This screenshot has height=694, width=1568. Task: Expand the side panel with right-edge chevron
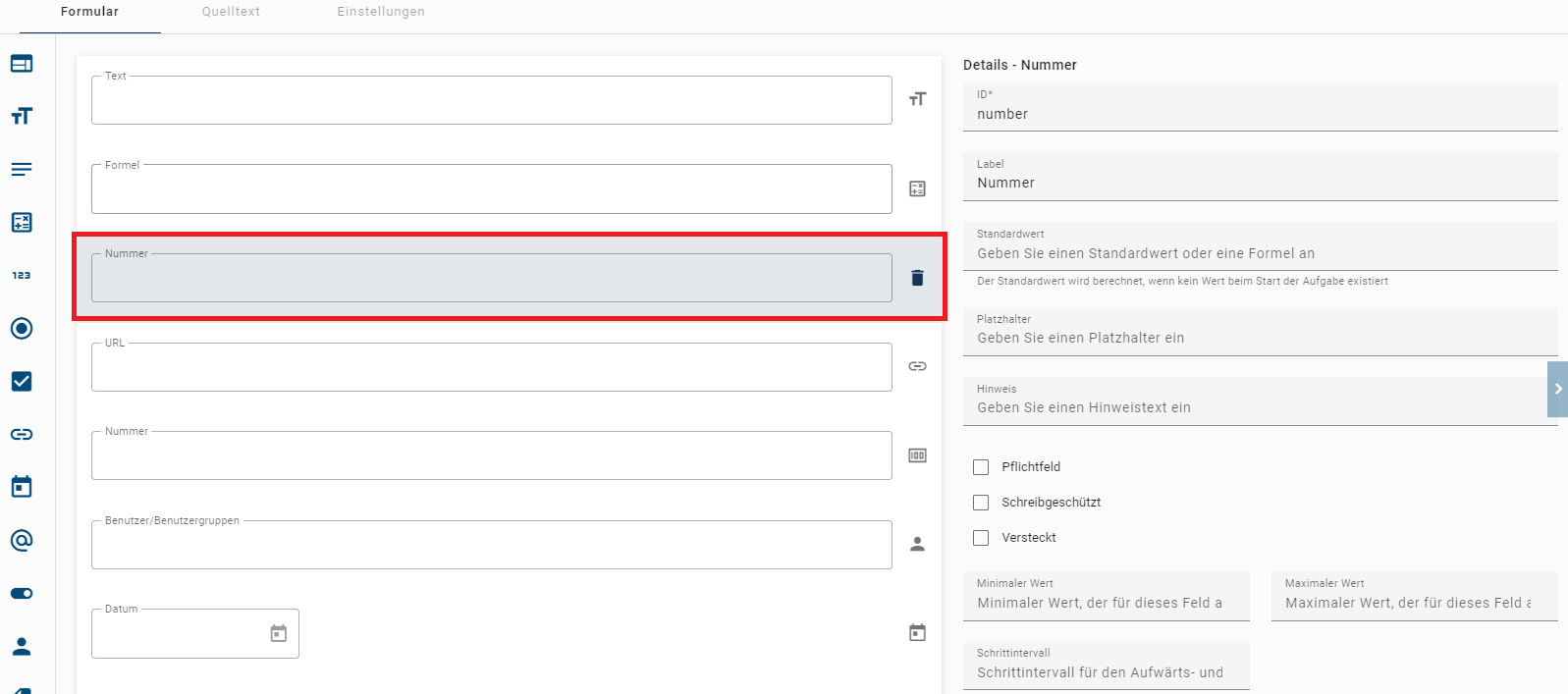tap(1557, 390)
